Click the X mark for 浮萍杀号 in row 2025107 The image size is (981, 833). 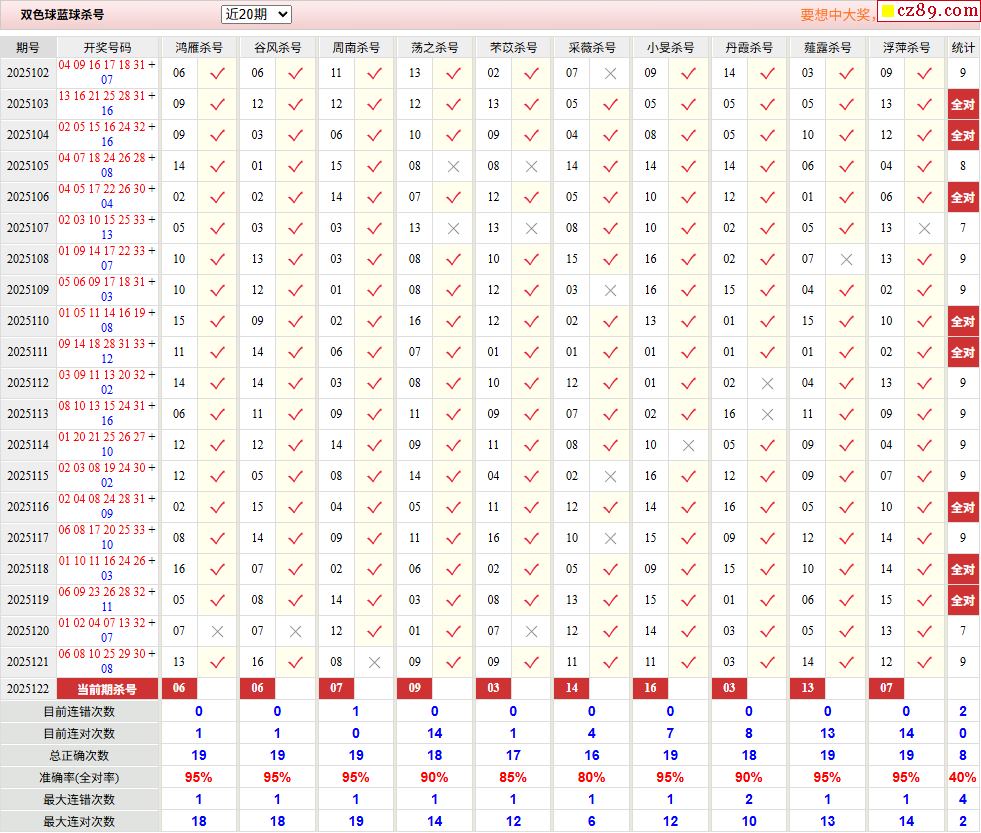coord(924,228)
